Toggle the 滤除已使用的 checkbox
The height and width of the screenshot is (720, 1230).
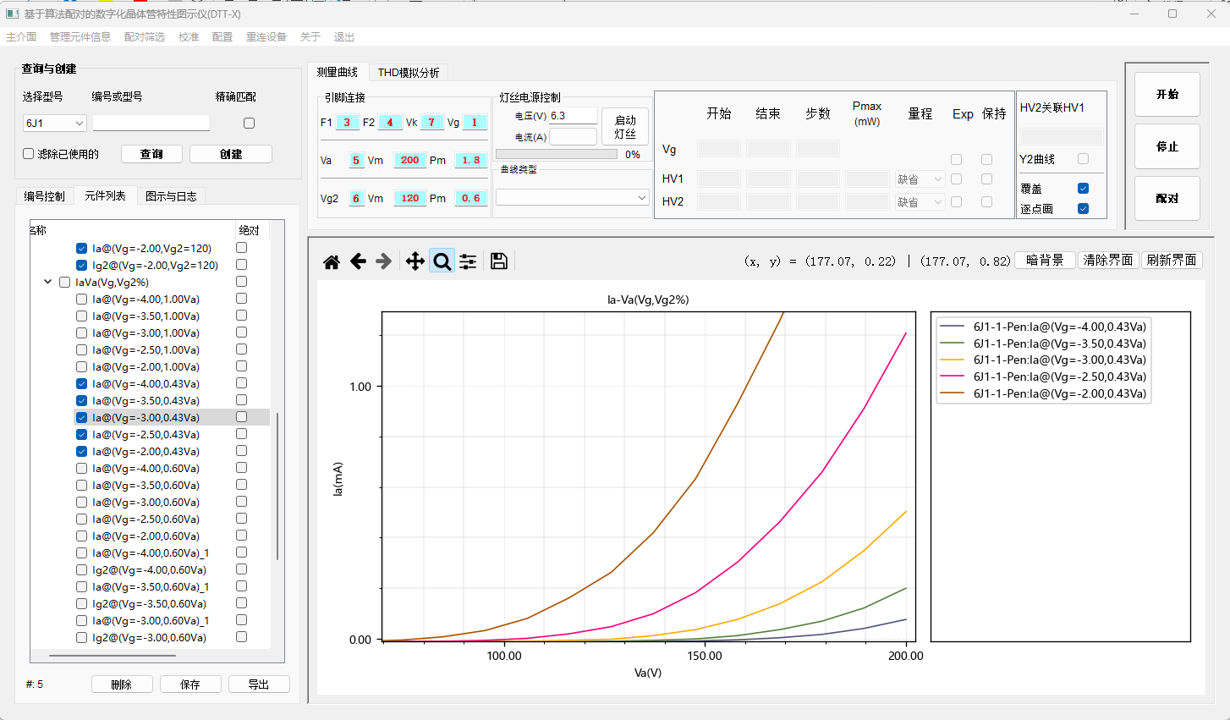click(x=29, y=154)
